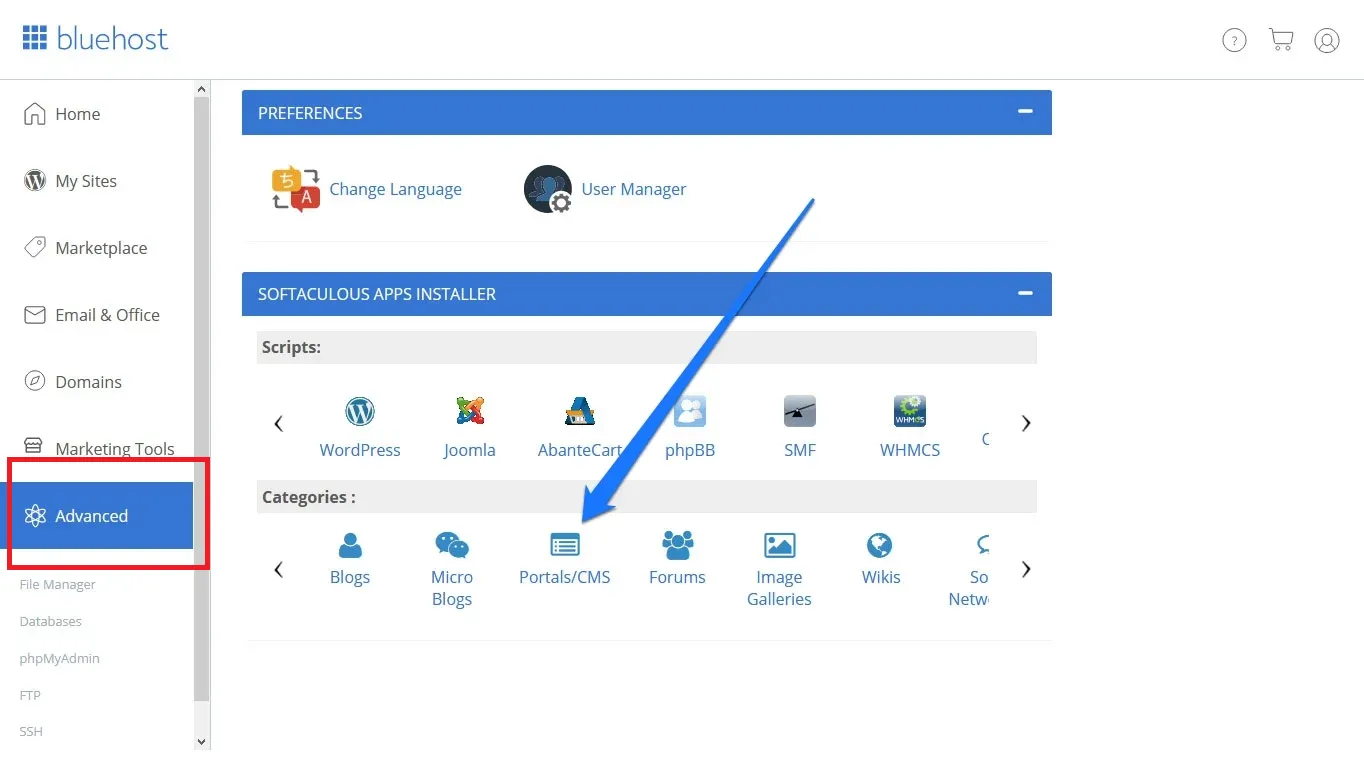Show previous scripts with left chevron

279,423
